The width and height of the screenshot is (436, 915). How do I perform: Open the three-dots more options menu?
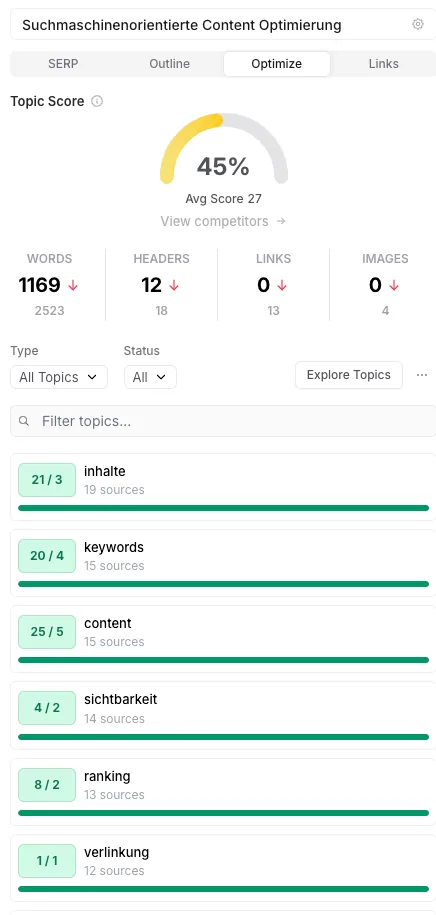click(422, 375)
